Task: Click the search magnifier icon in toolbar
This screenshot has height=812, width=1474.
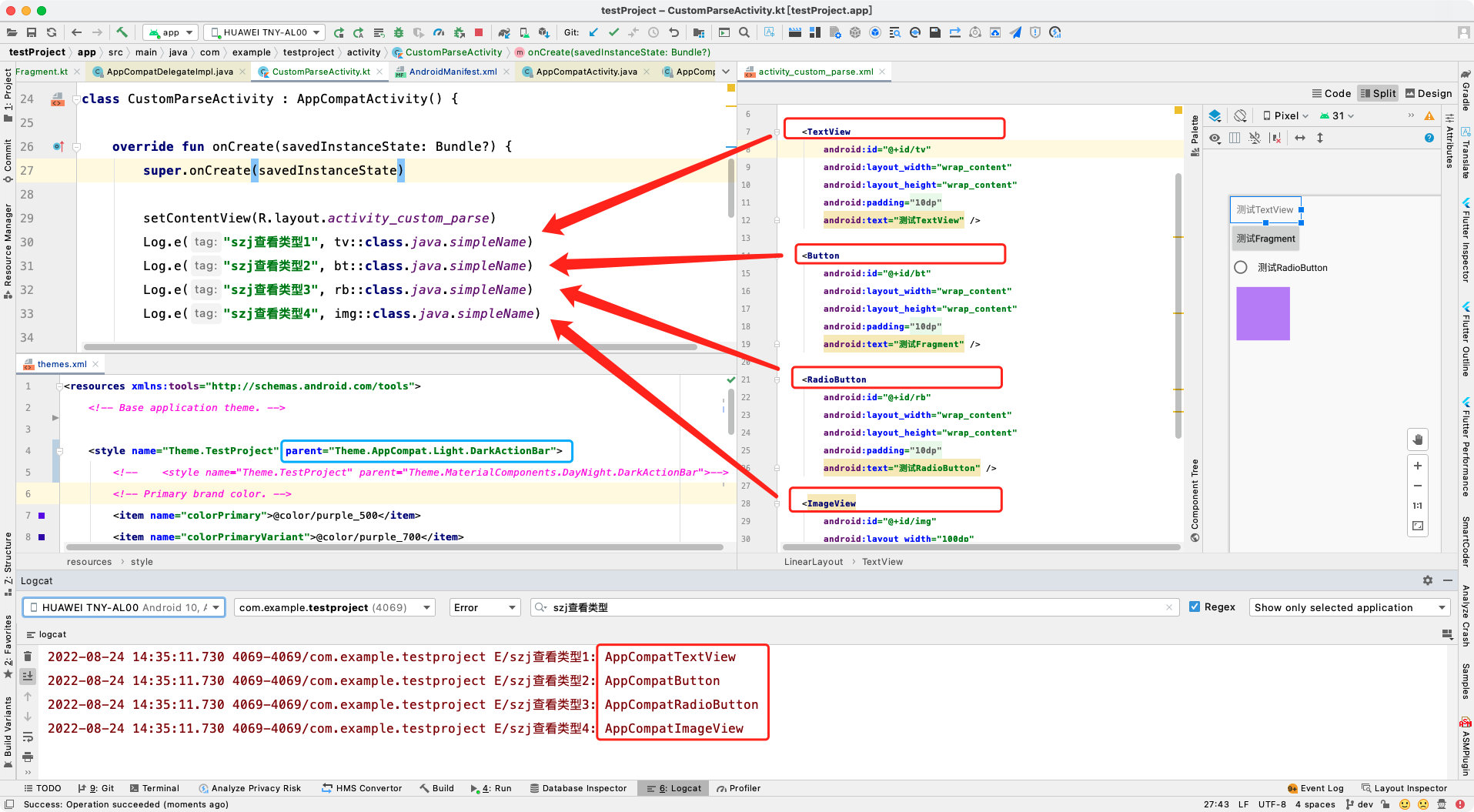Action: (x=744, y=32)
